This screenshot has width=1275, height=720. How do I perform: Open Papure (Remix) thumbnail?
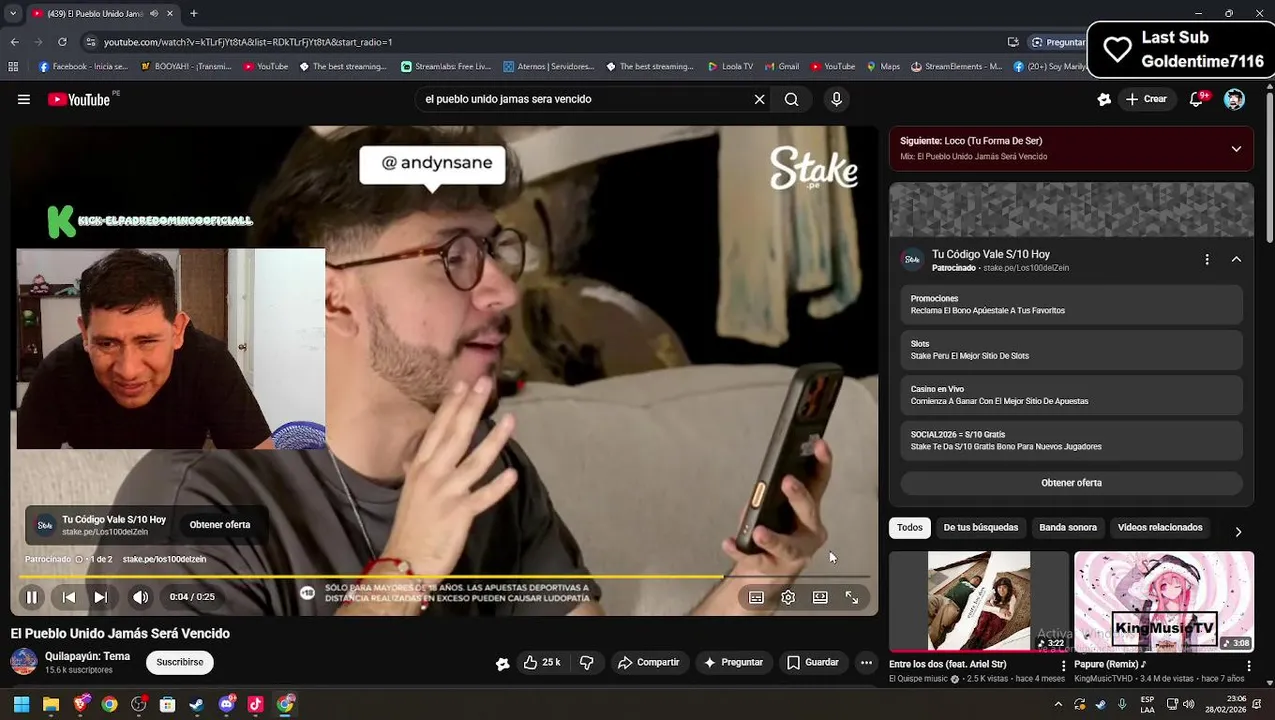tap(1164, 601)
